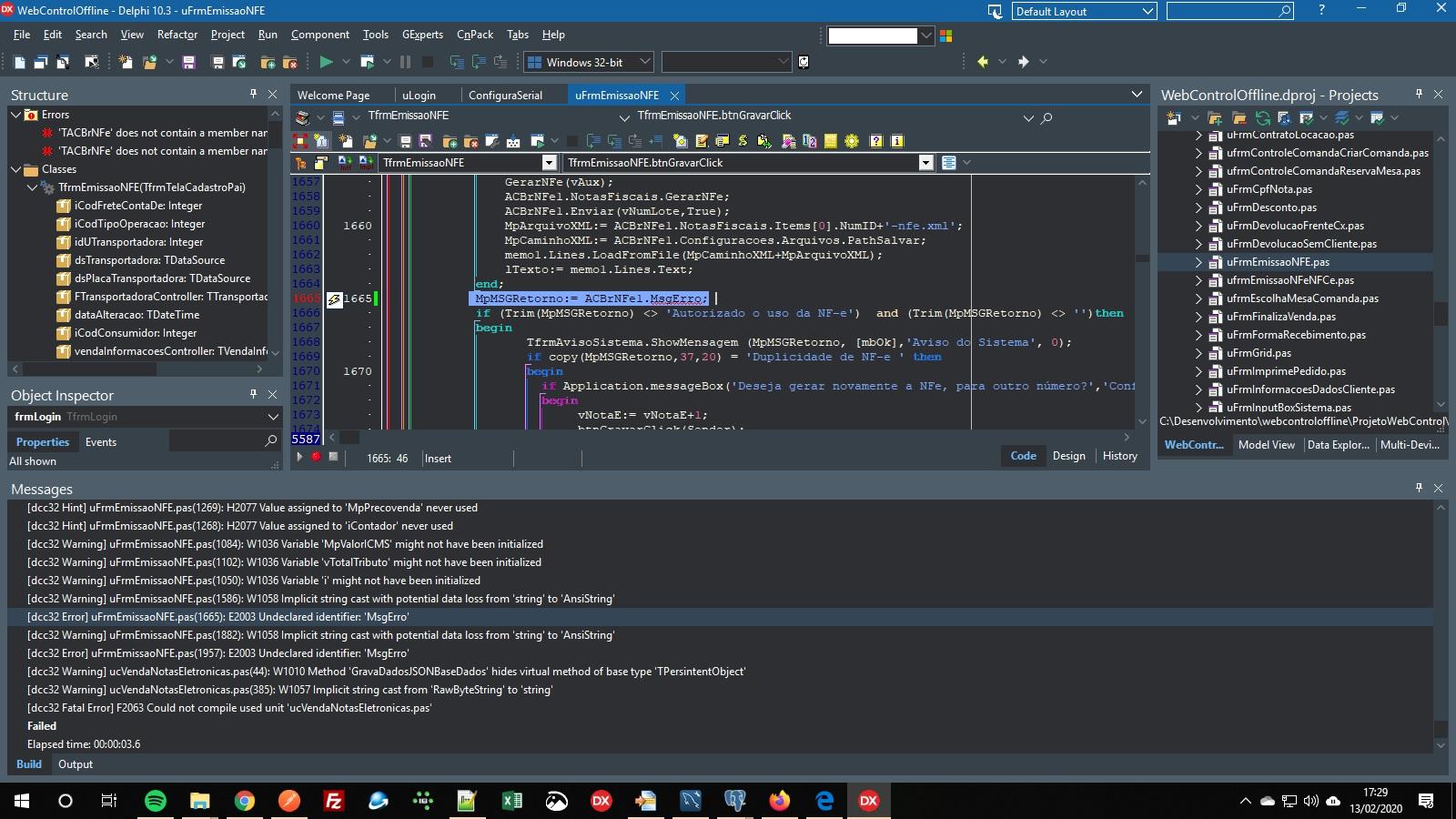Toggle the red record macro button
The height and width of the screenshot is (819, 1456).
pos(316,457)
